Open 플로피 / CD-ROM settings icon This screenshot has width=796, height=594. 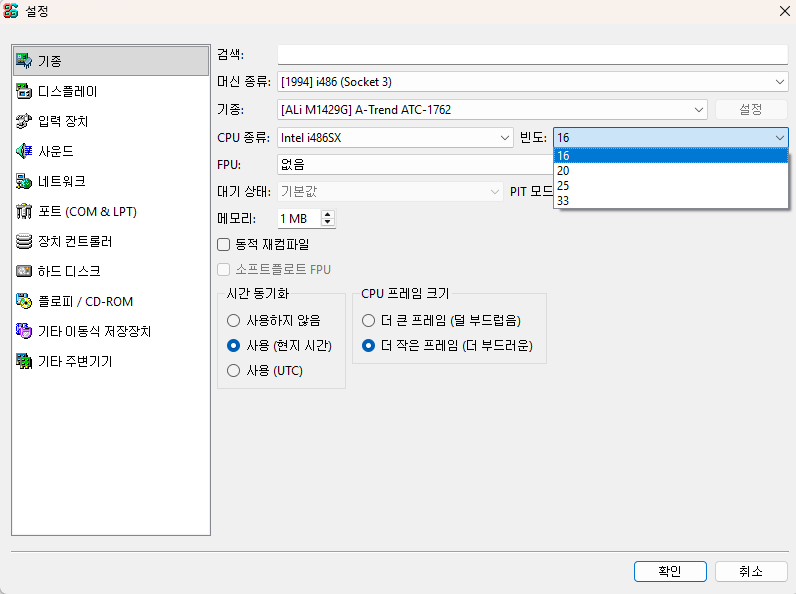click(24, 301)
